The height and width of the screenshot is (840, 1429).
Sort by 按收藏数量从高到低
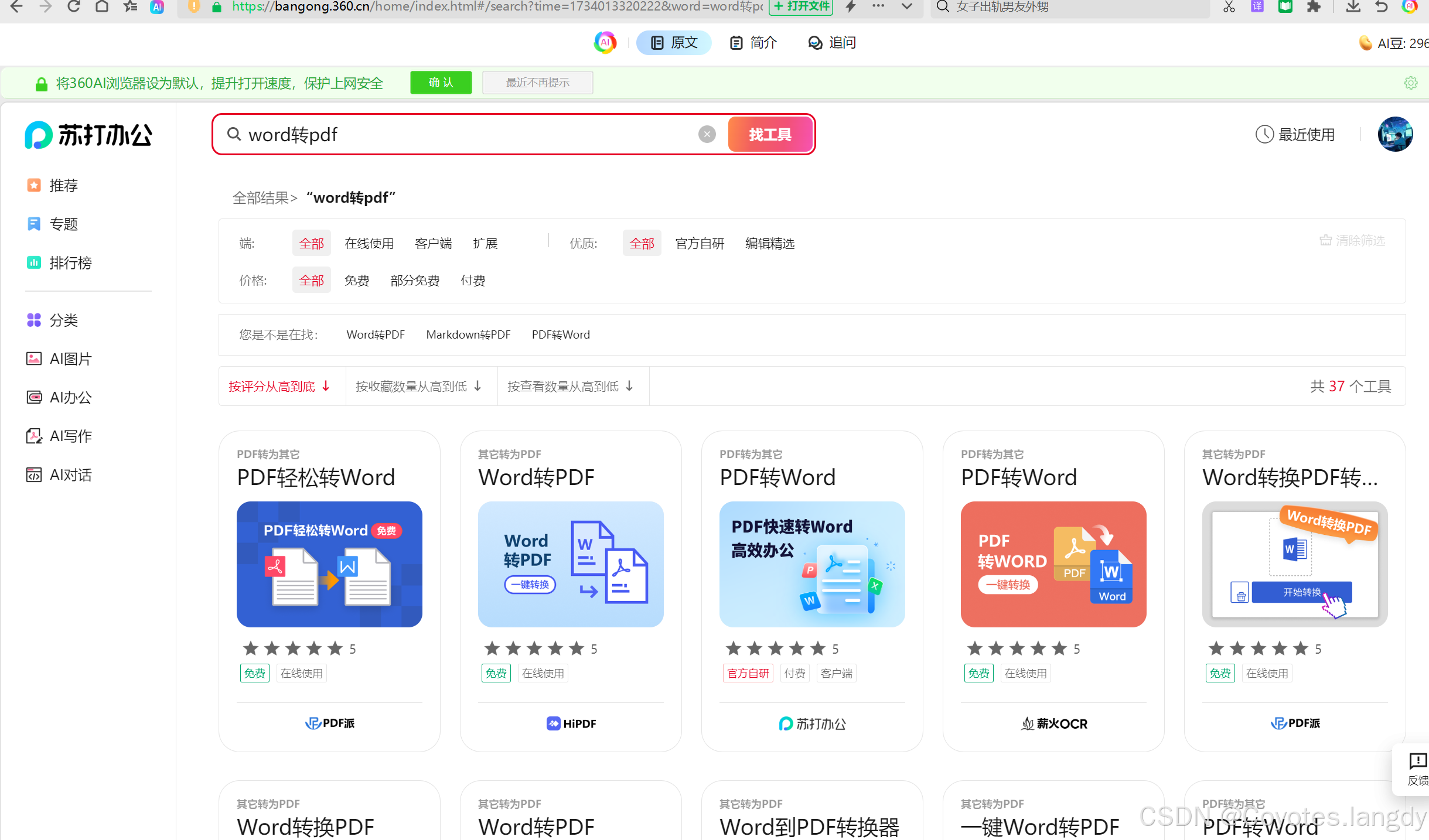pyautogui.click(x=418, y=387)
